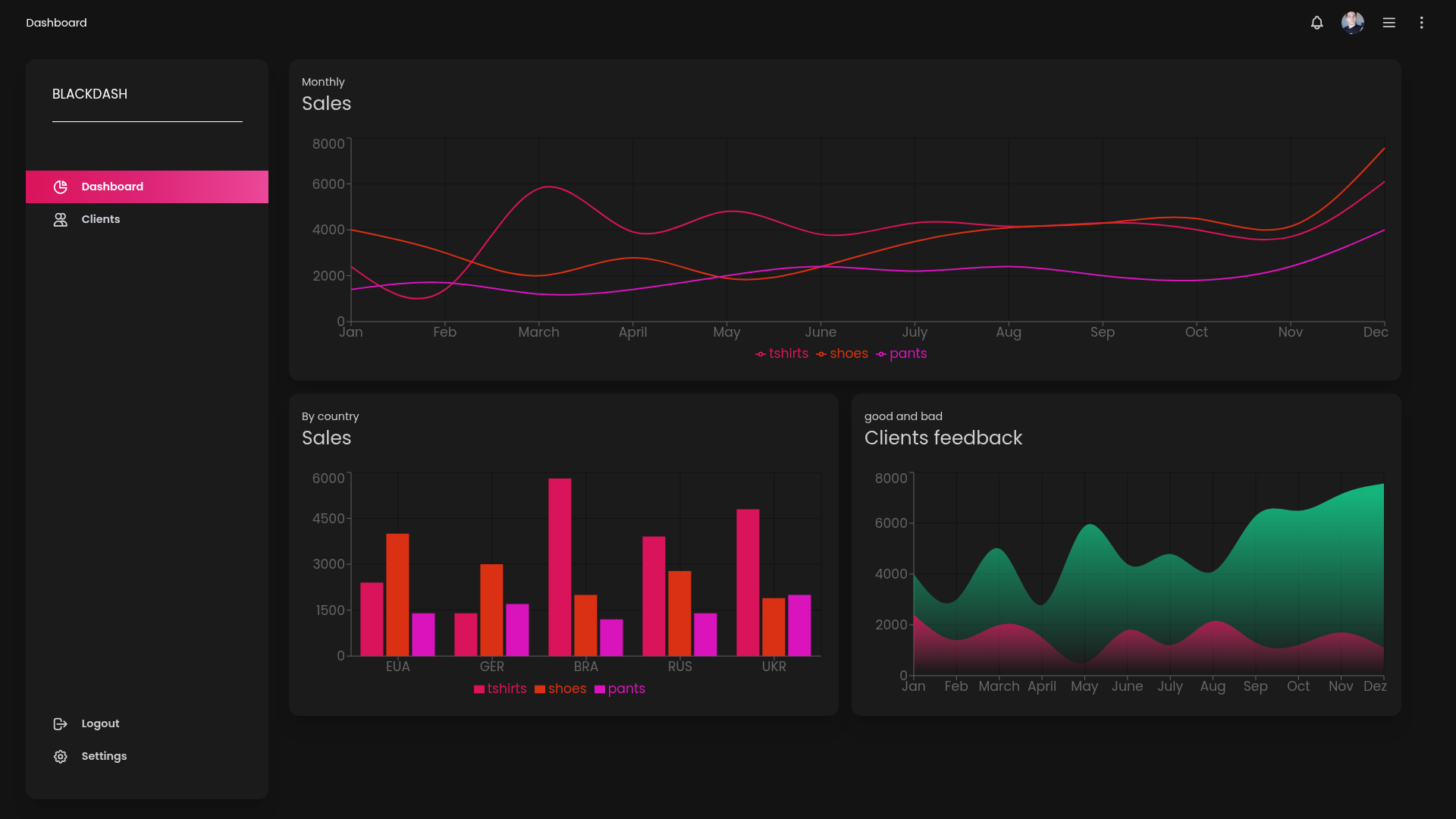Select the Dashboard menu item label
Screen dimensions: 1456x819
click(x=112, y=187)
